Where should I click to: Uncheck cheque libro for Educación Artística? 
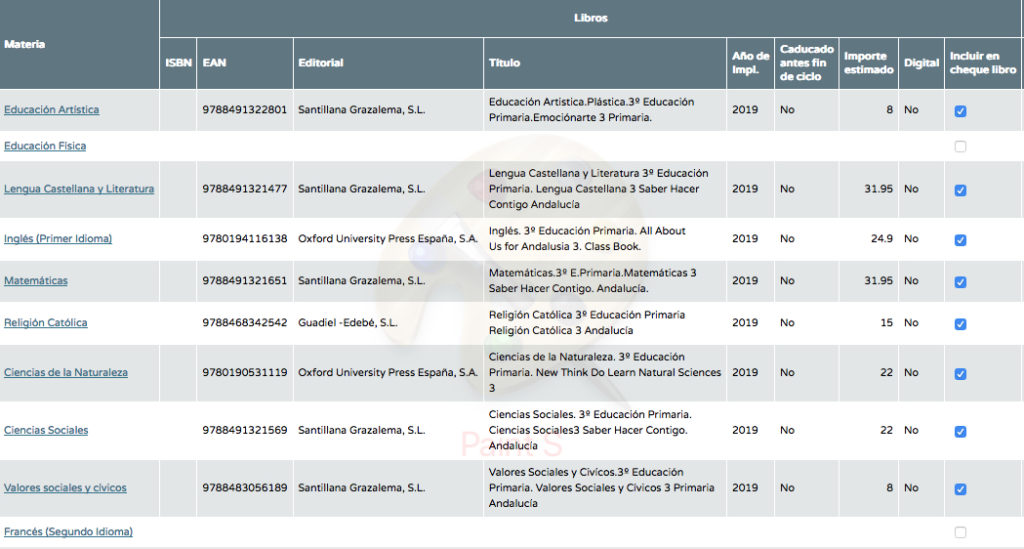[x=960, y=111]
